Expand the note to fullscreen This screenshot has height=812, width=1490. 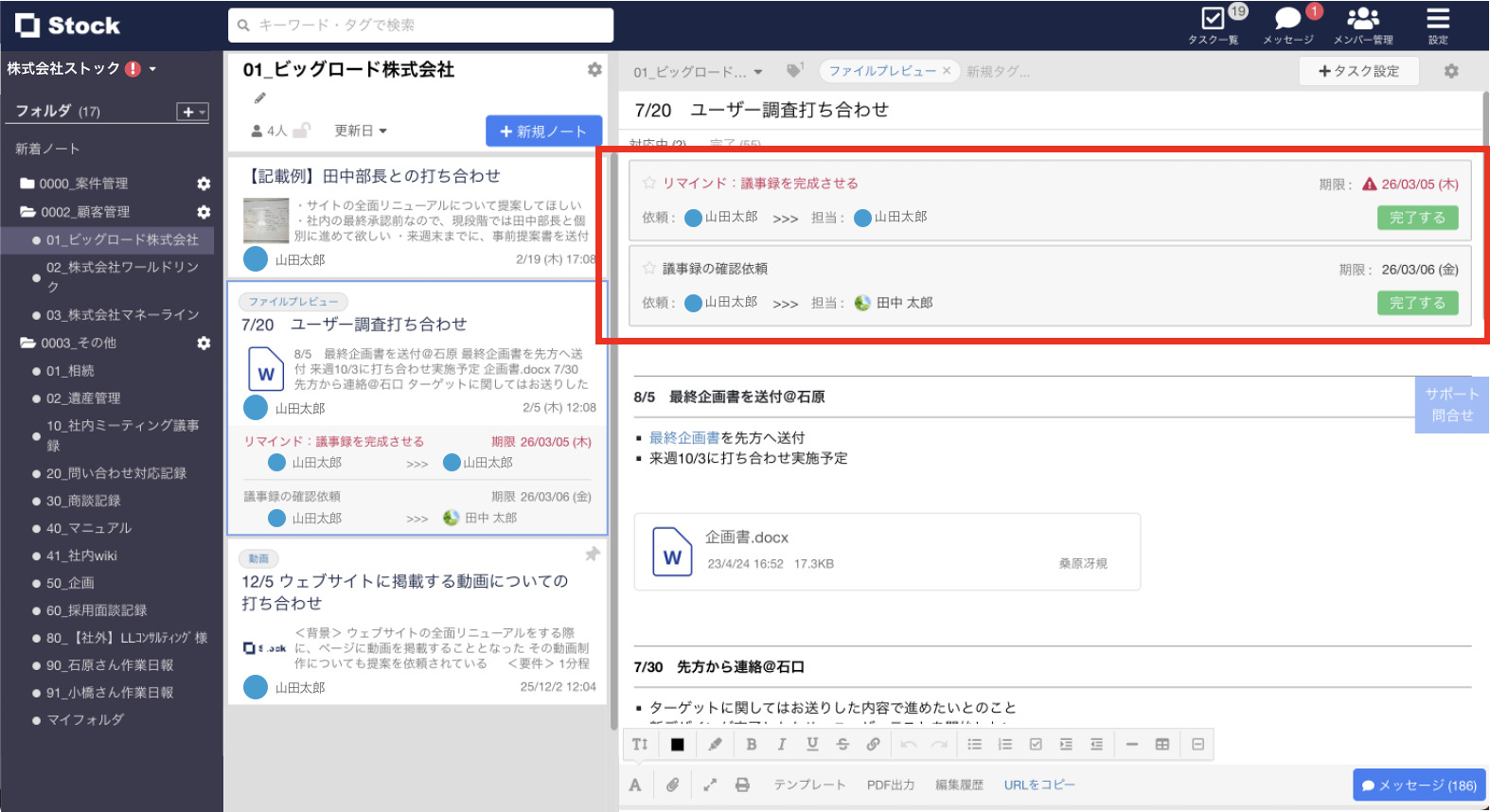point(710,785)
